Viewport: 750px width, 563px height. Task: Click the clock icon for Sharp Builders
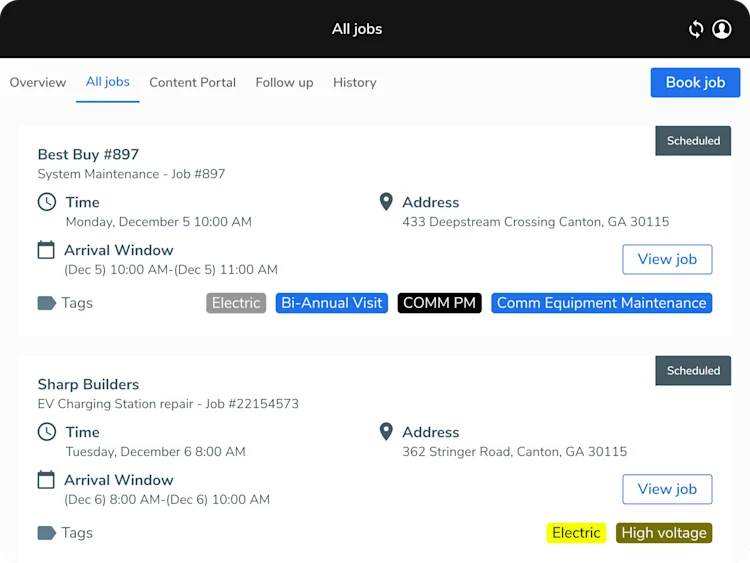[47, 431]
